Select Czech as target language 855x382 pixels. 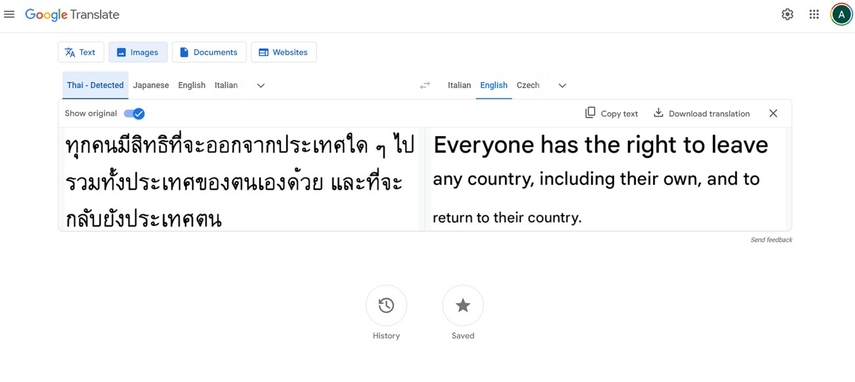point(528,85)
